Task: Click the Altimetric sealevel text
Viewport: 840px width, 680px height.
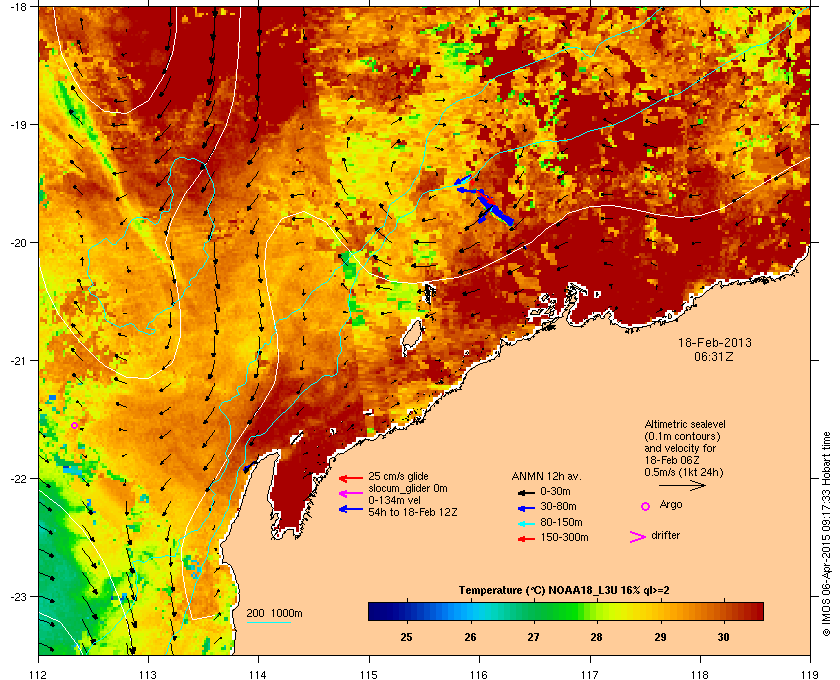Action: click(x=685, y=424)
